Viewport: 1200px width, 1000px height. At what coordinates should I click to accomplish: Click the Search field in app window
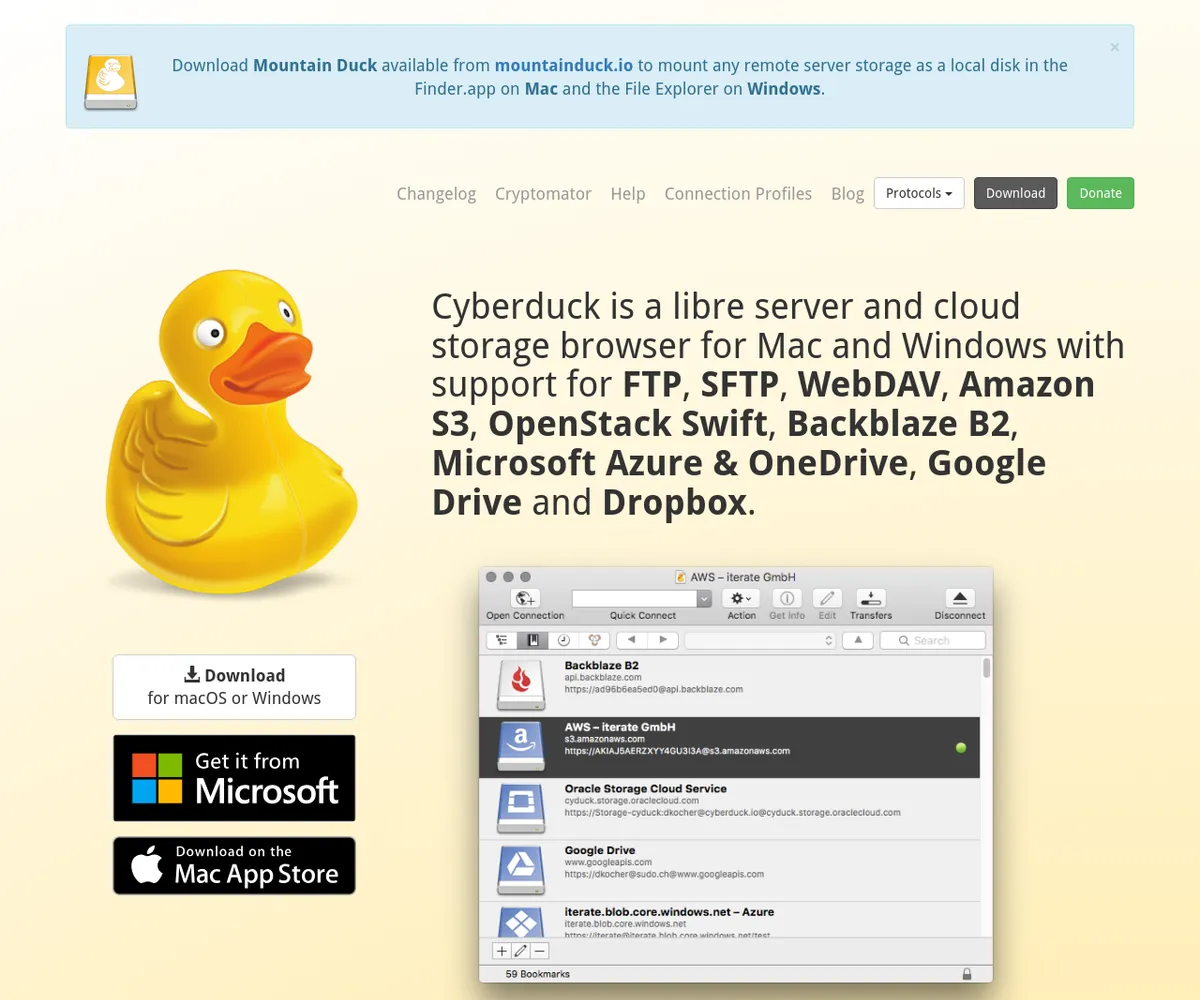(932, 640)
